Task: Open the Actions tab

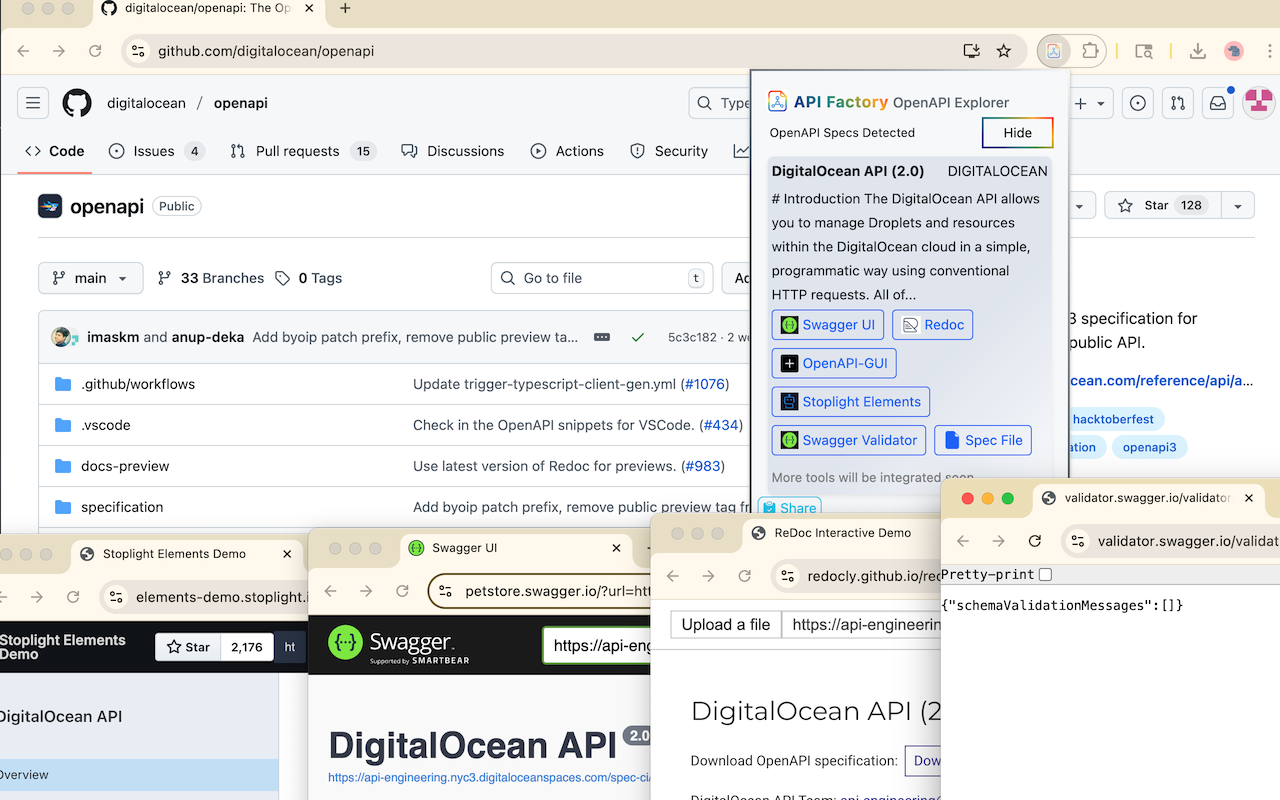Action: pos(567,151)
